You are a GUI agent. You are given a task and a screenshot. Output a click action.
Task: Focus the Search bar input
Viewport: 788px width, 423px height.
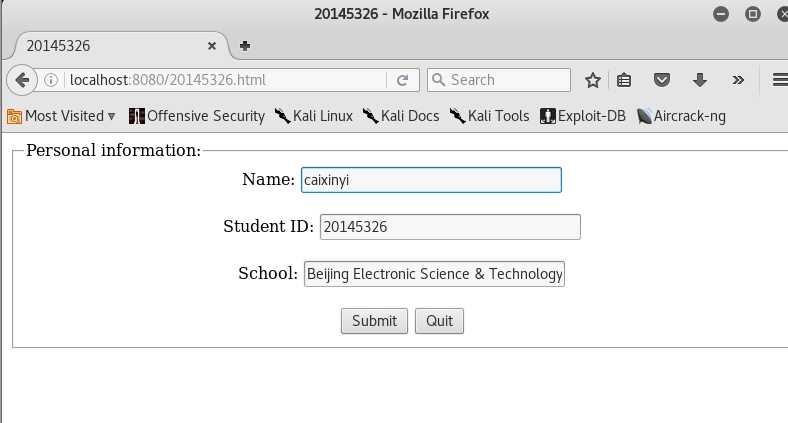click(505, 80)
